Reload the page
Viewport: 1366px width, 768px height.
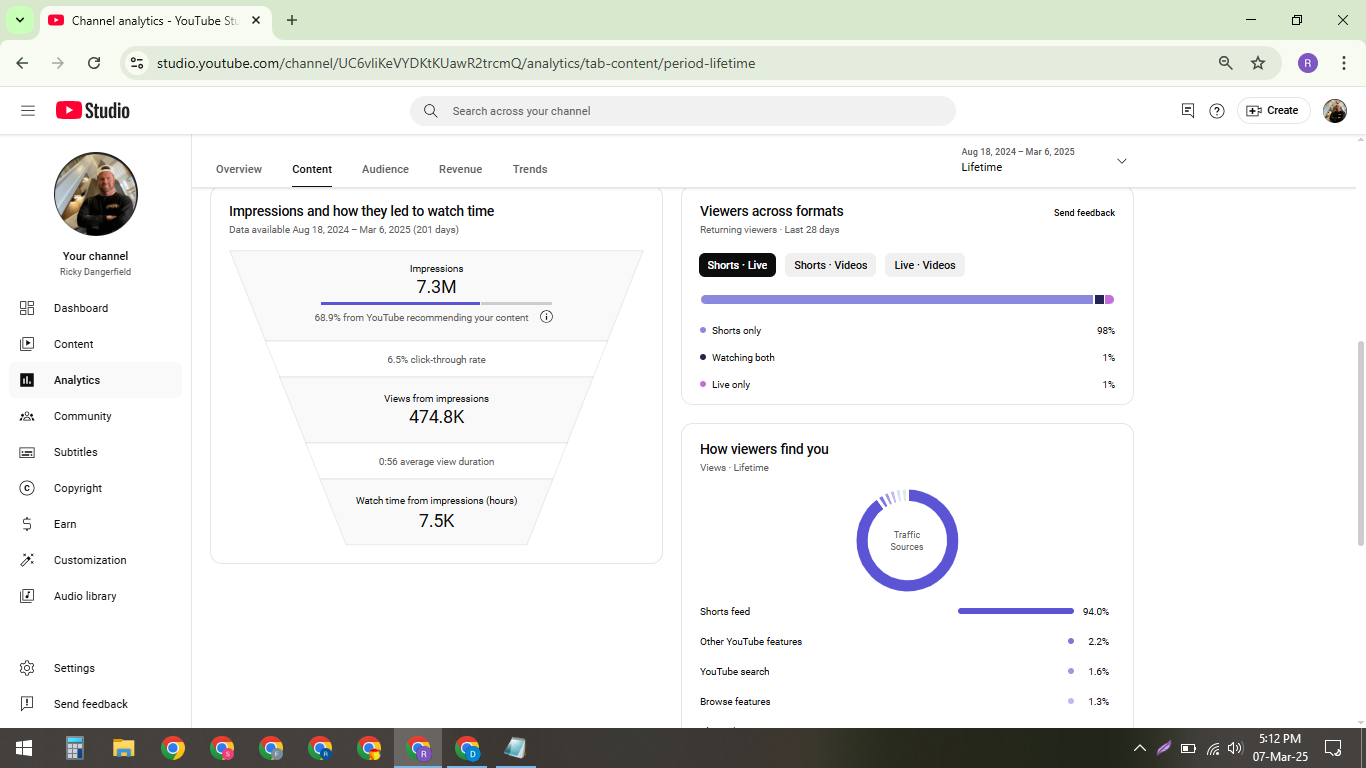tap(94, 63)
